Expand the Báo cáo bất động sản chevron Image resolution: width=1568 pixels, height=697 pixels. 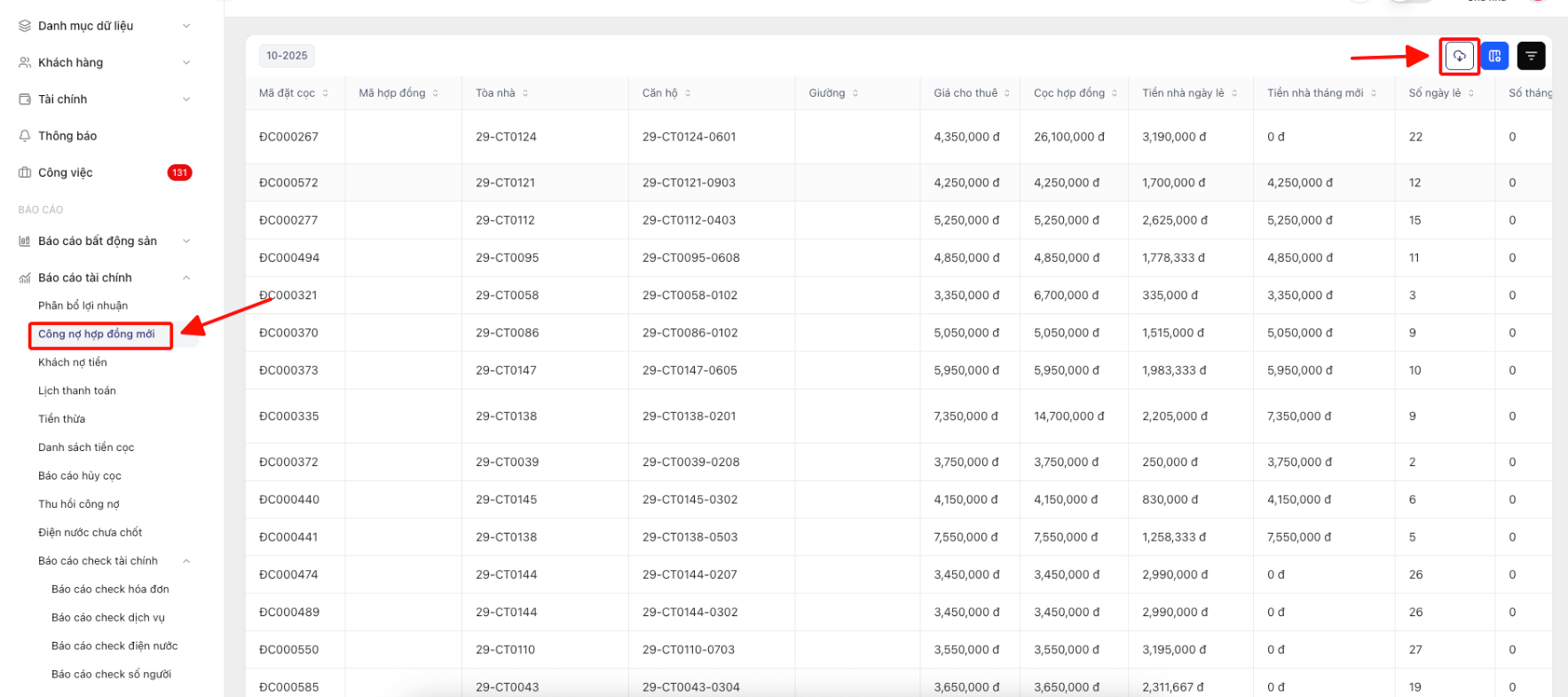click(x=186, y=241)
